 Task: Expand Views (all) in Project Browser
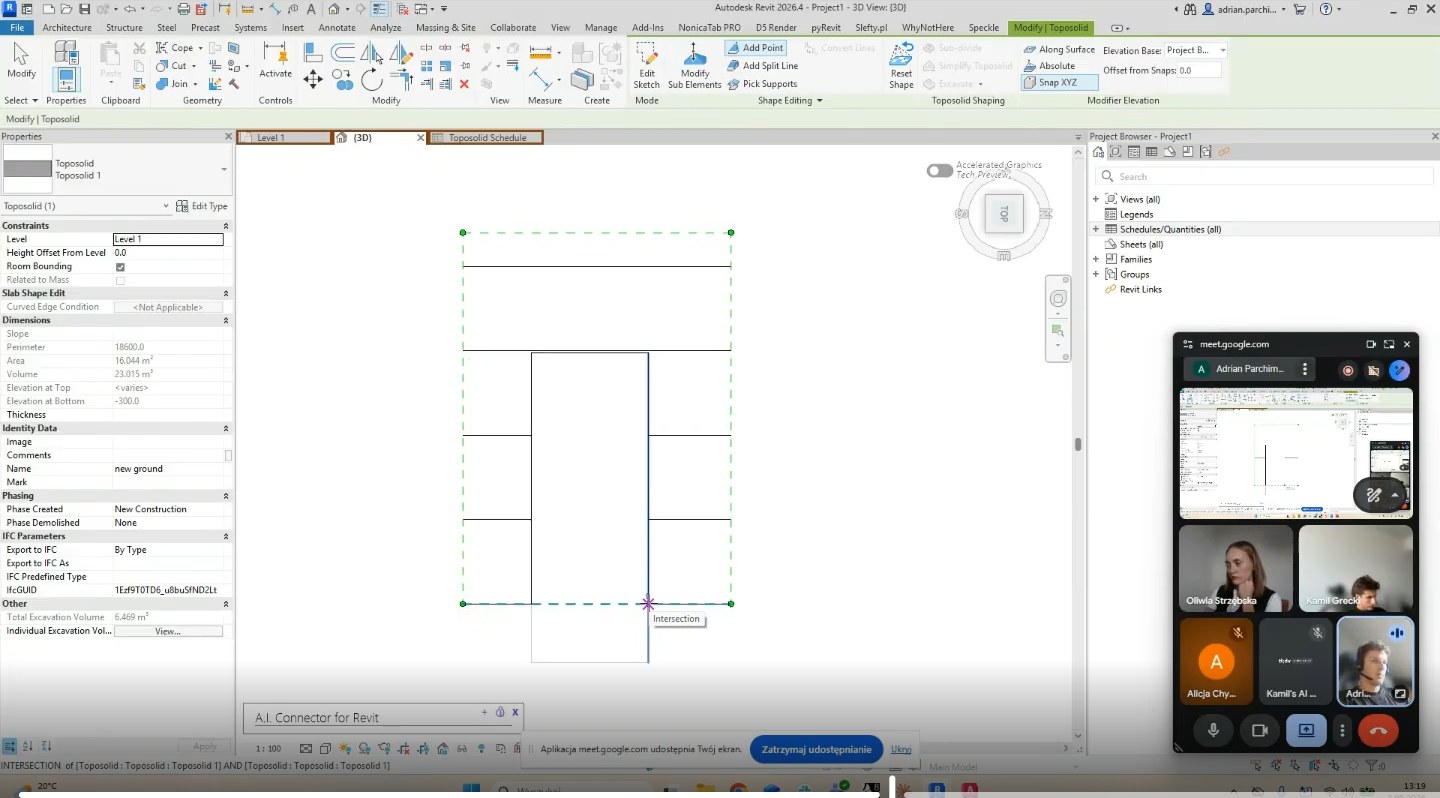click(1096, 199)
